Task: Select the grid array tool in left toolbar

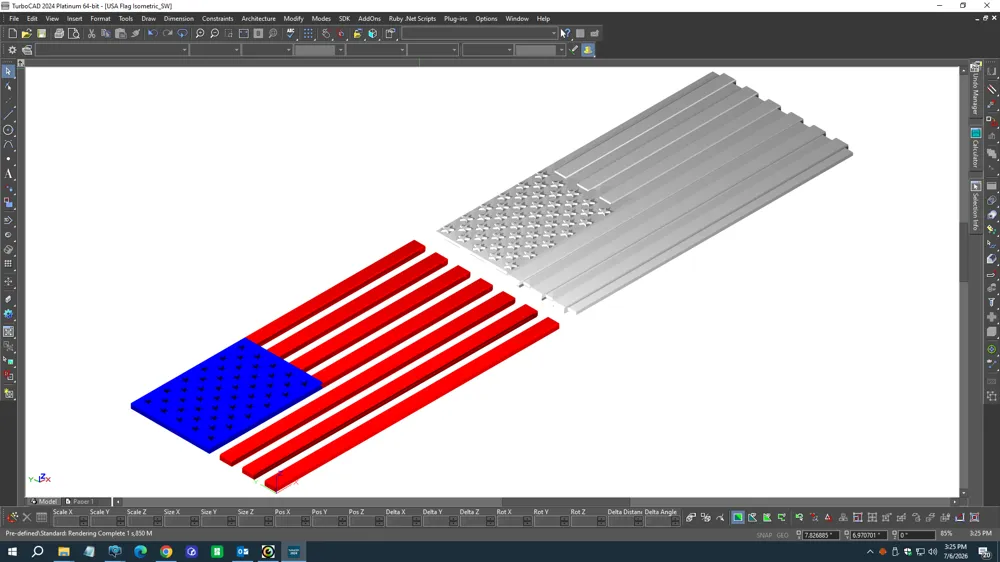Action: (x=8, y=263)
